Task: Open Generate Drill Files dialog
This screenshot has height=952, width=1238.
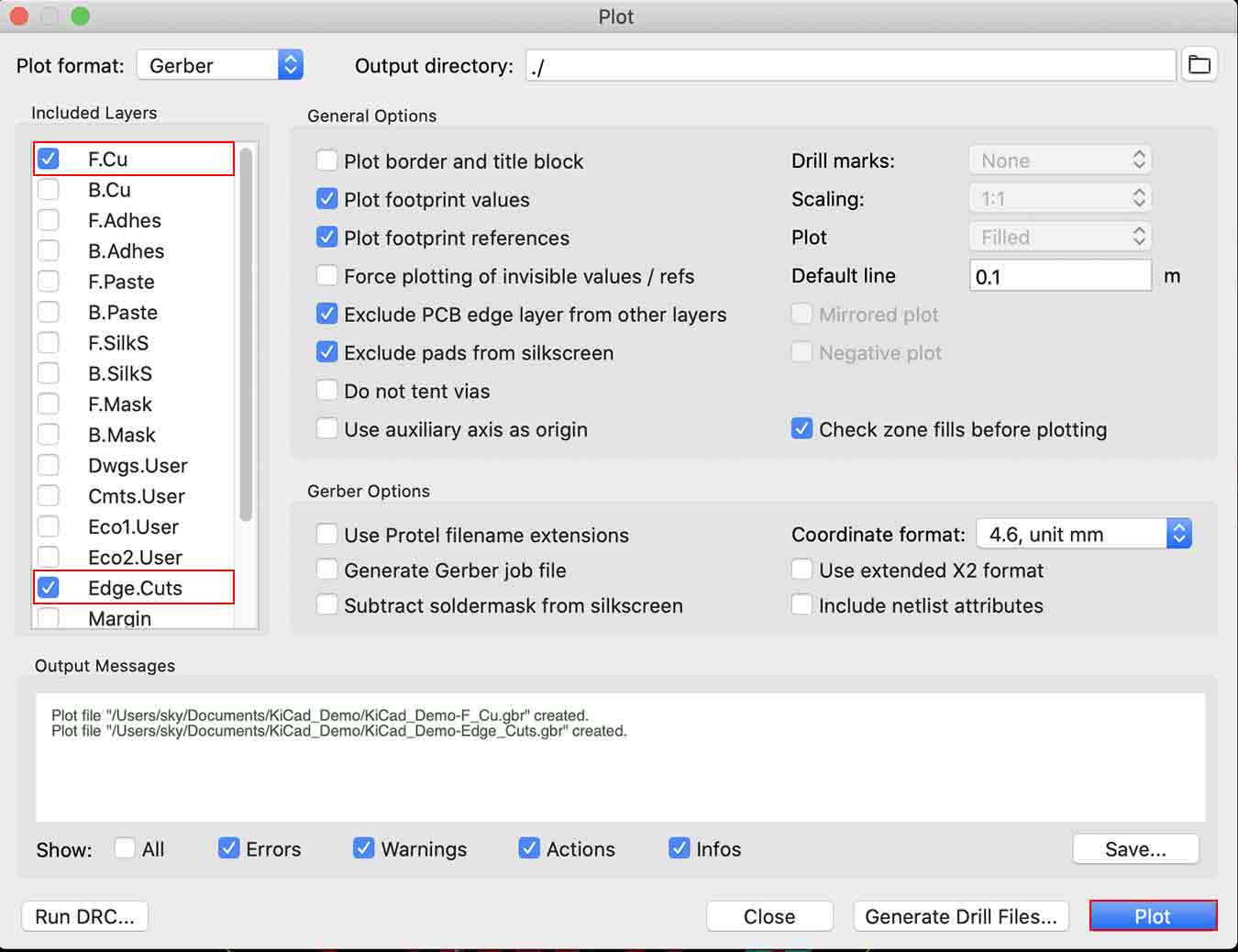Action: tap(960, 916)
